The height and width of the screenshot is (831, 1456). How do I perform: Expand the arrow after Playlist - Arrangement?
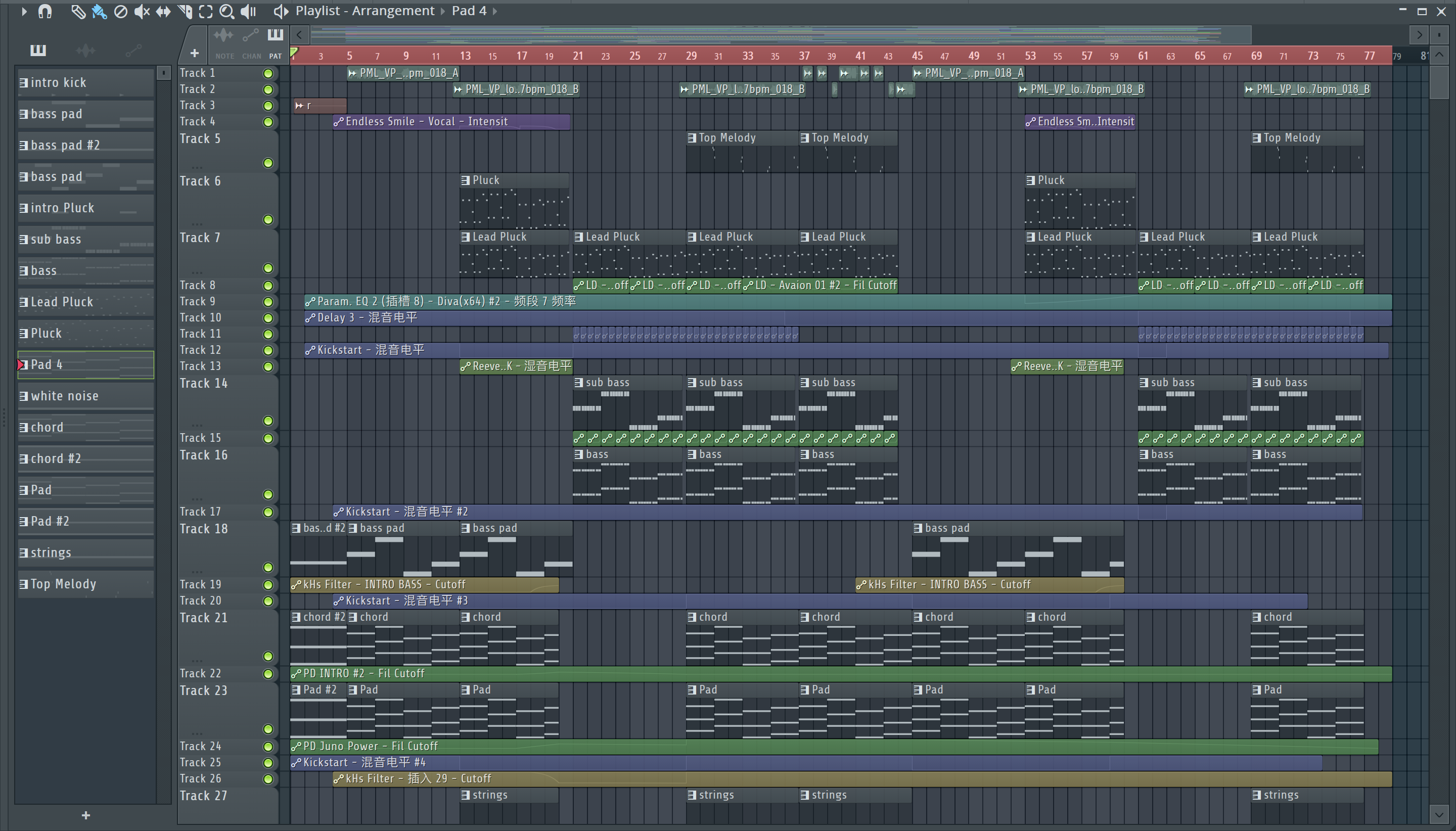[443, 12]
